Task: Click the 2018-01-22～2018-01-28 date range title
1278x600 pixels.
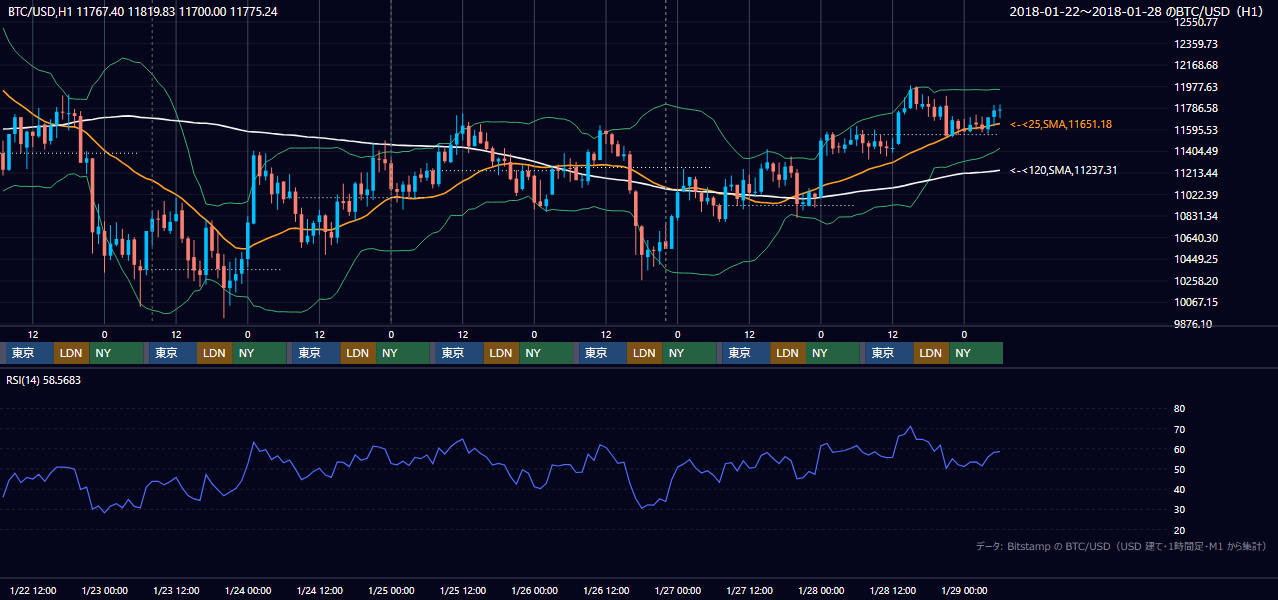Action: (x=1137, y=11)
